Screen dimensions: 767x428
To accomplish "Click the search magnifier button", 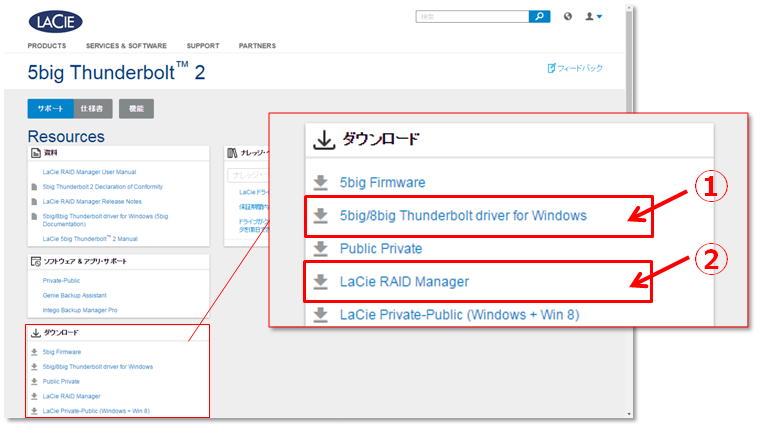I will pos(539,17).
